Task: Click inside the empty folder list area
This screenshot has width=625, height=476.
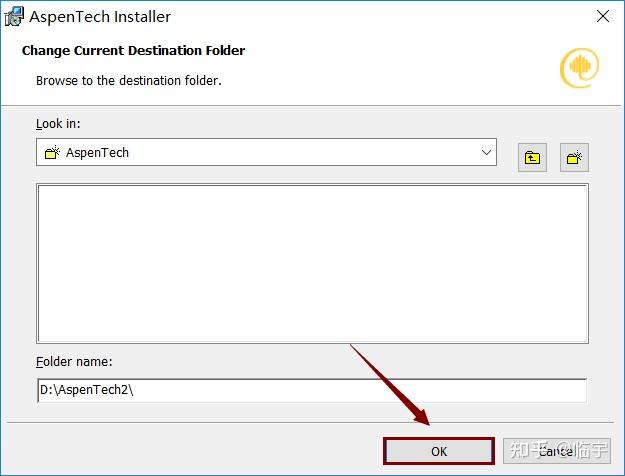Action: pos(312,264)
